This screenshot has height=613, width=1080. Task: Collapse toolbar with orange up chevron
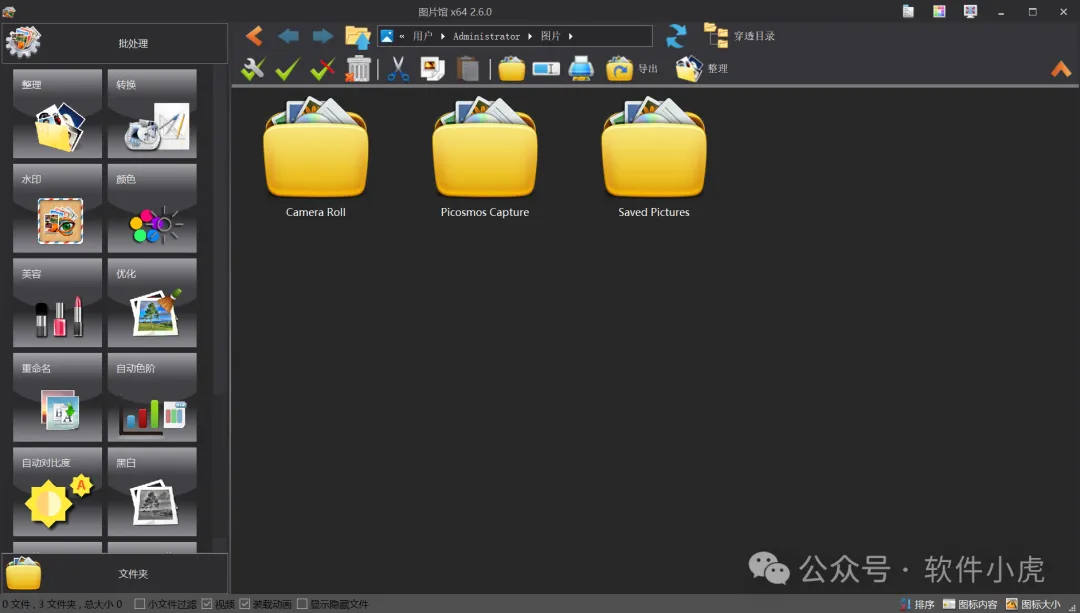point(1061,69)
